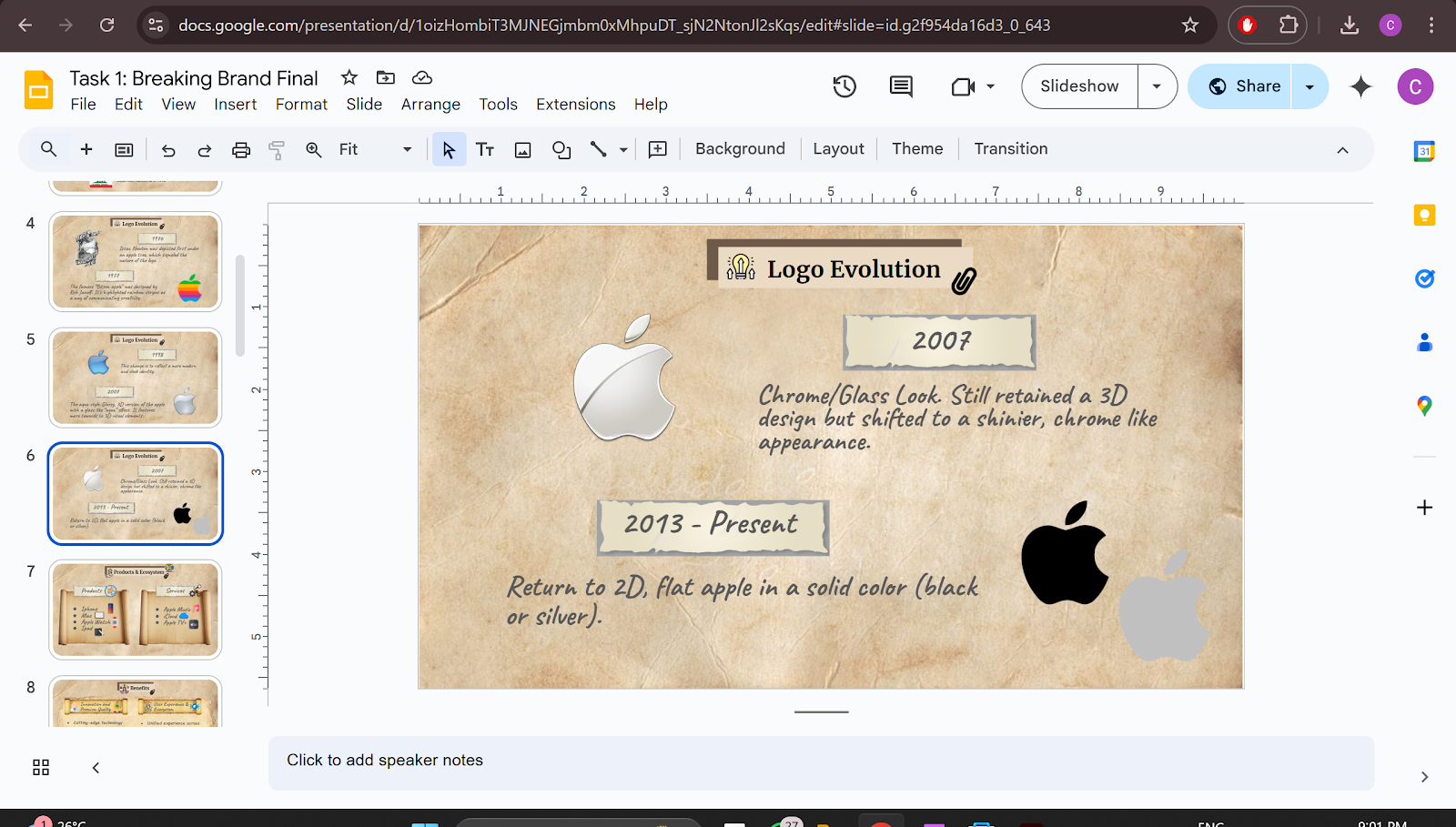Open the Google Slides home icon
Screen dimensions: 1456x827
click(x=38, y=89)
